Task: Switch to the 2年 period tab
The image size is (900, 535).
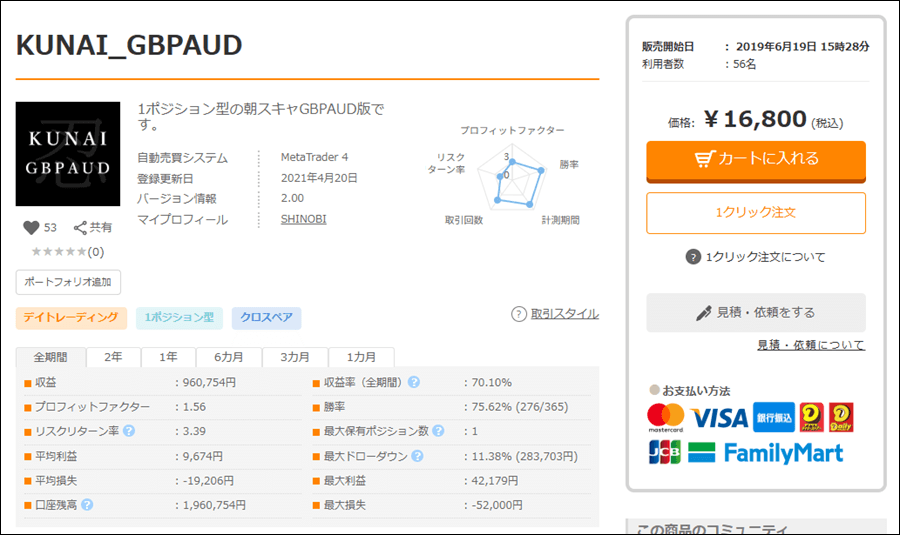Action: coord(113,357)
